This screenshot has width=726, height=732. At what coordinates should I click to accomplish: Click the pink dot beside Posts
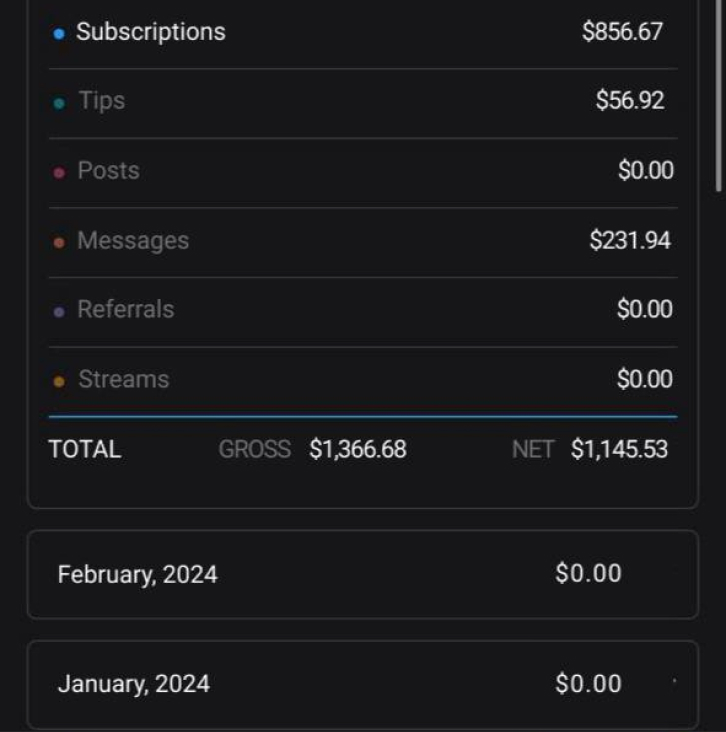click(58, 172)
